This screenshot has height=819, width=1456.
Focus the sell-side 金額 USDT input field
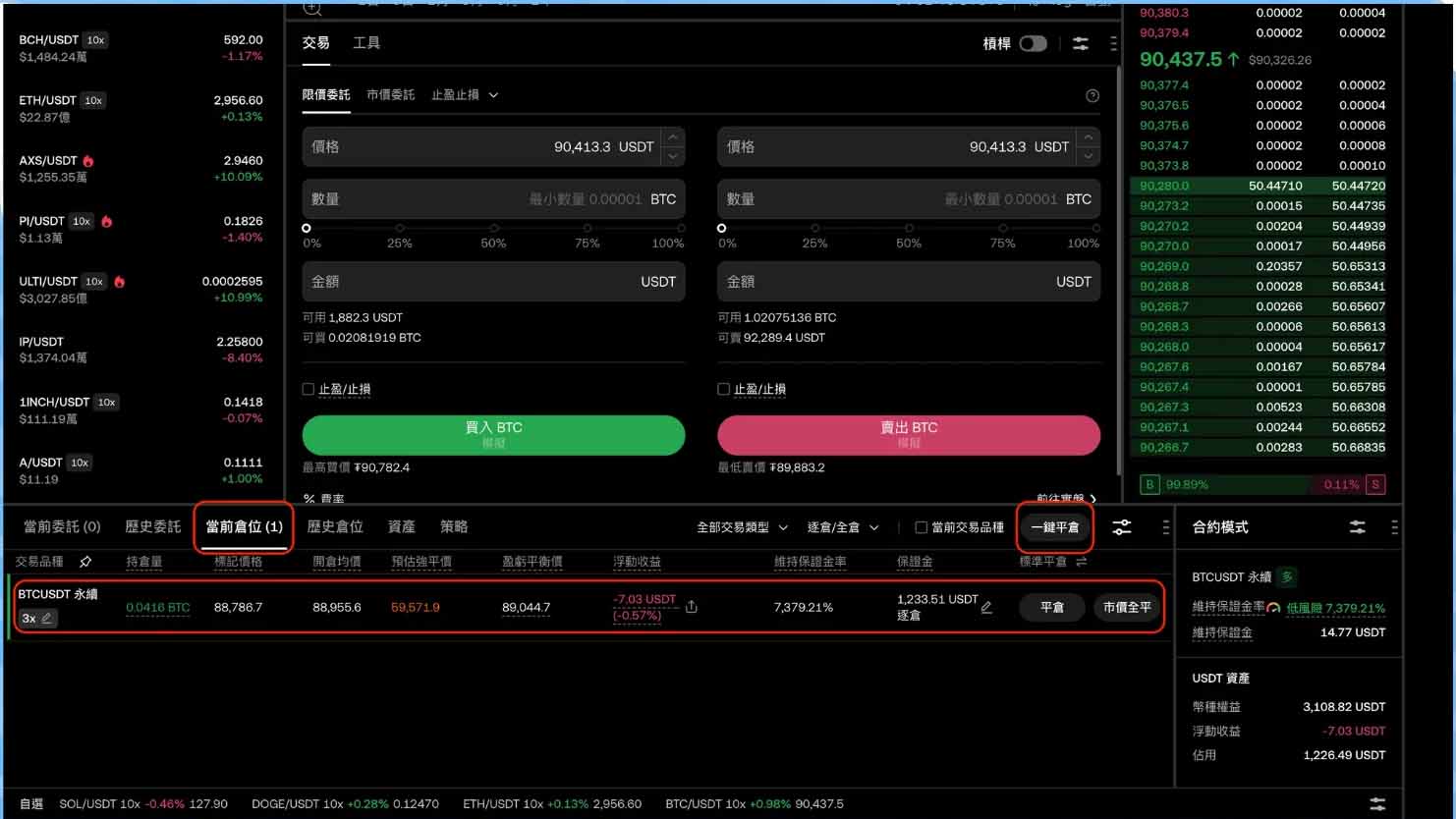[x=909, y=281]
